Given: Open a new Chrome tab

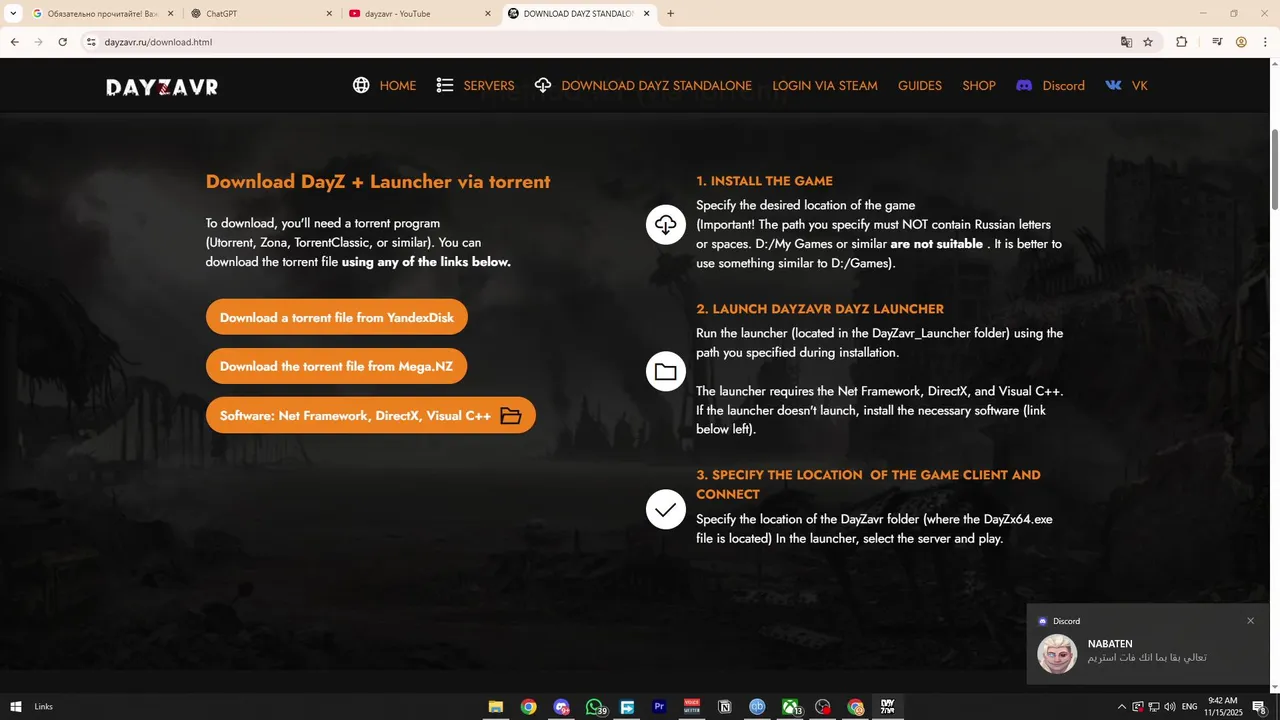Looking at the screenshot, I should 670,14.
